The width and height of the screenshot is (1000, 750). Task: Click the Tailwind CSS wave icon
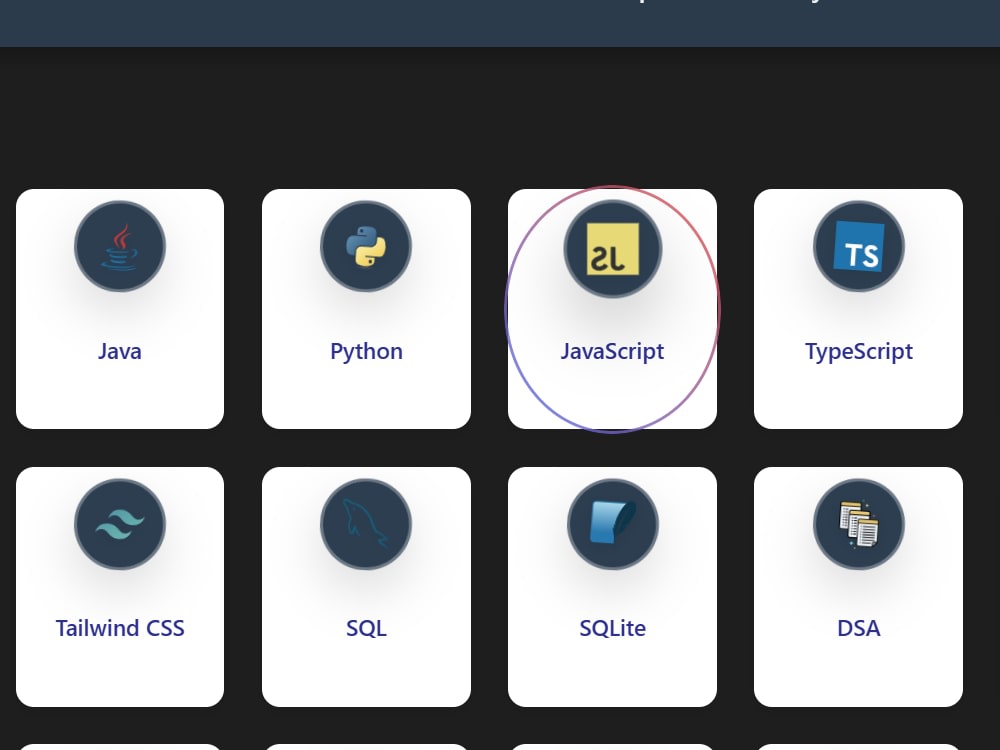pos(120,524)
